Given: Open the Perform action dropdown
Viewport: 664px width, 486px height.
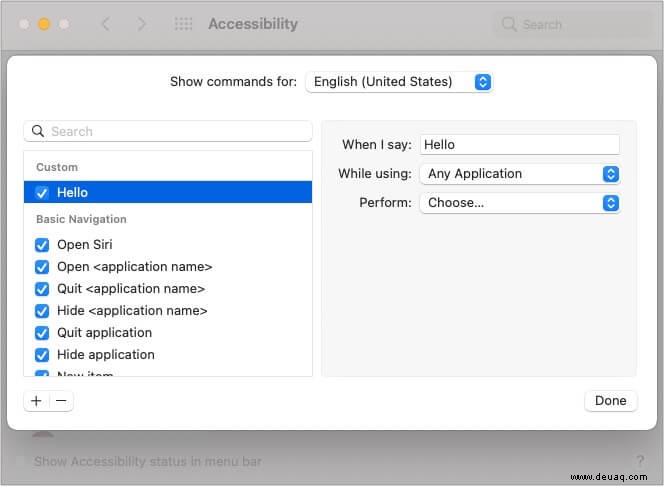Looking at the screenshot, I should tap(520, 203).
